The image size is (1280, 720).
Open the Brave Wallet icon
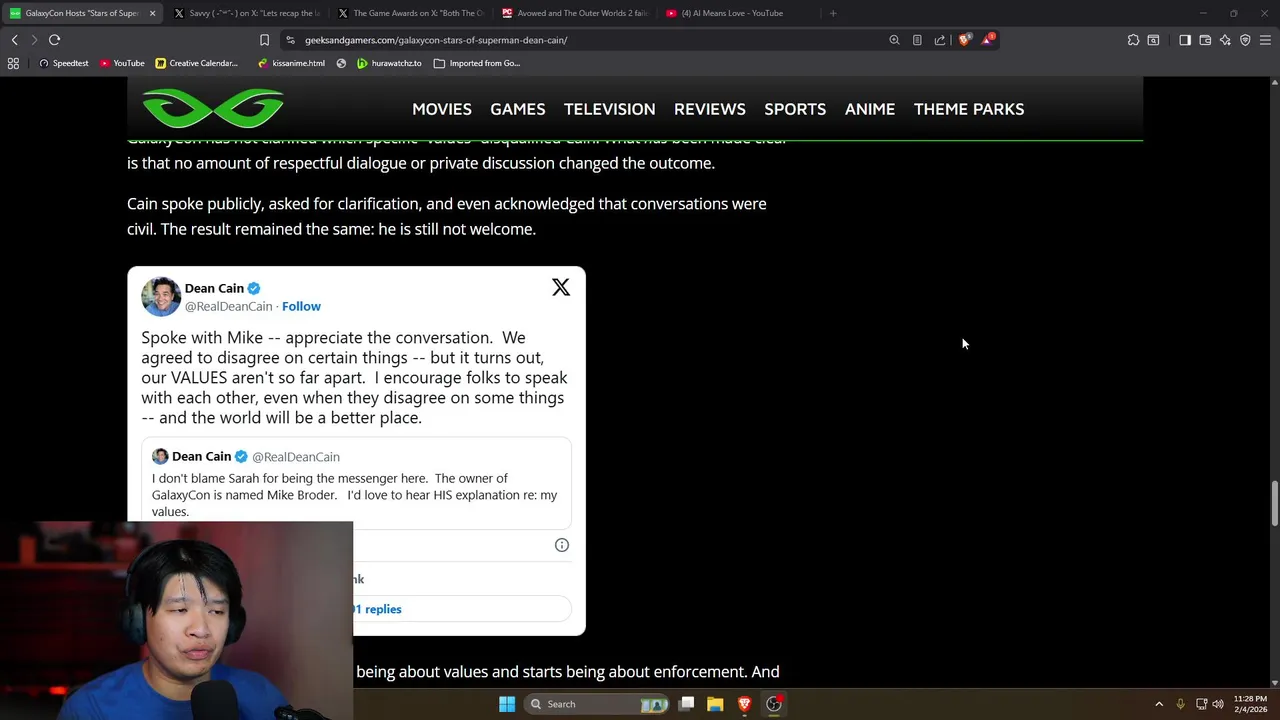point(1205,40)
